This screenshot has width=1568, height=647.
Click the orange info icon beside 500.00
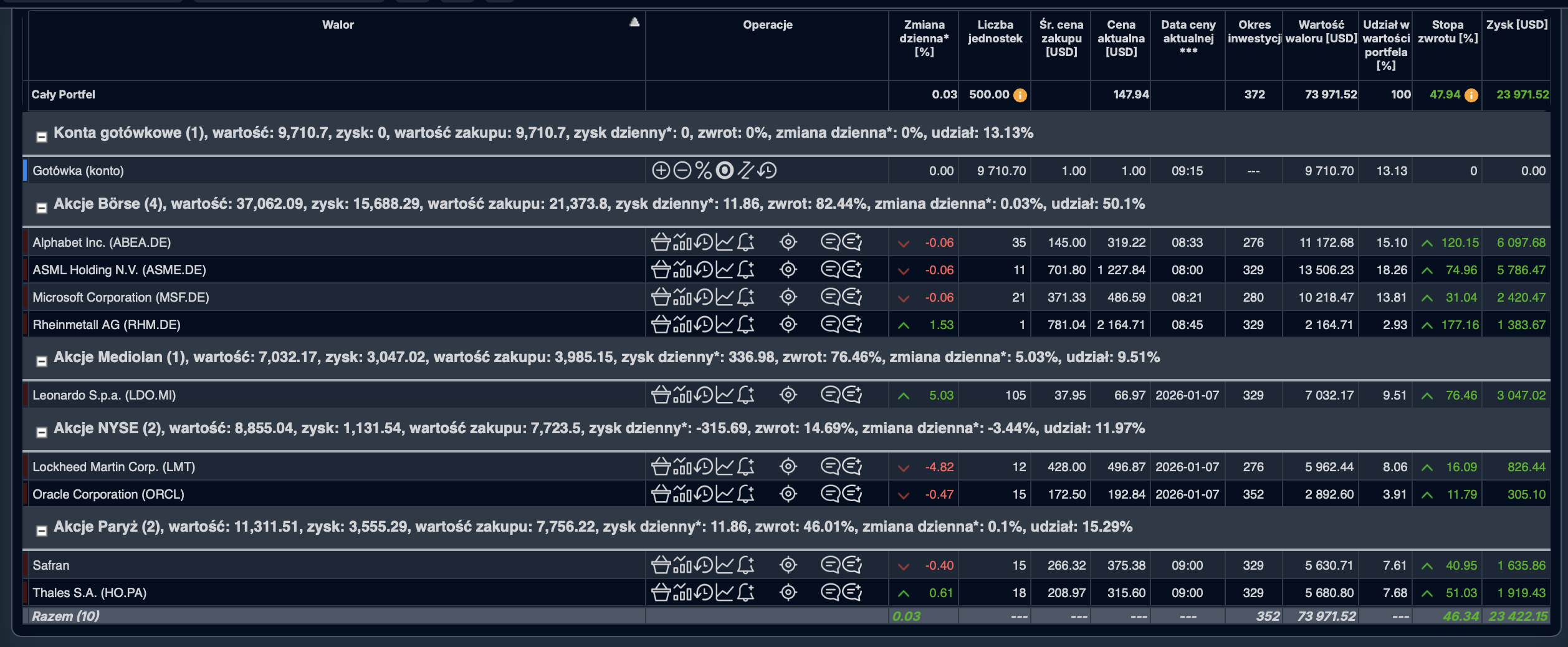[1020, 95]
